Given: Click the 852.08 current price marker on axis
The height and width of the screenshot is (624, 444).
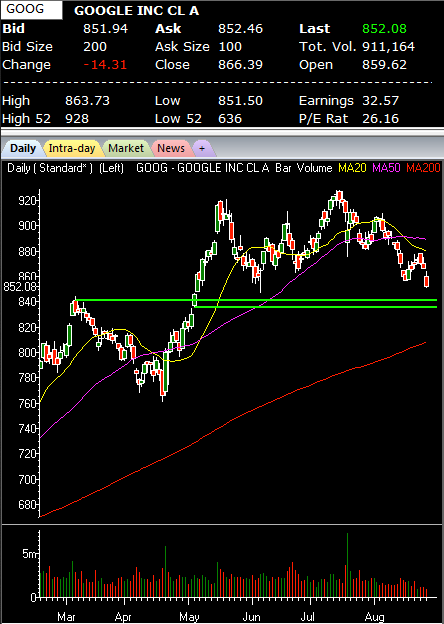Looking at the screenshot, I should [20, 286].
